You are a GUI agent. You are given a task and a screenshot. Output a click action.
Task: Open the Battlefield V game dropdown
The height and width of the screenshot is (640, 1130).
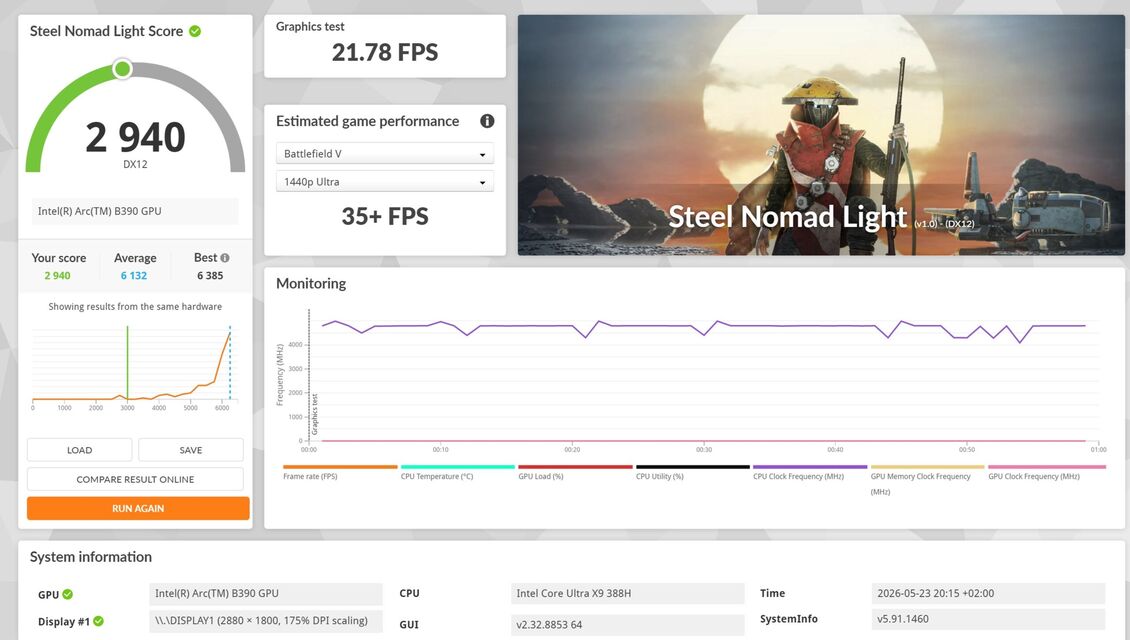pyautogui.click(x=385, y=154)
